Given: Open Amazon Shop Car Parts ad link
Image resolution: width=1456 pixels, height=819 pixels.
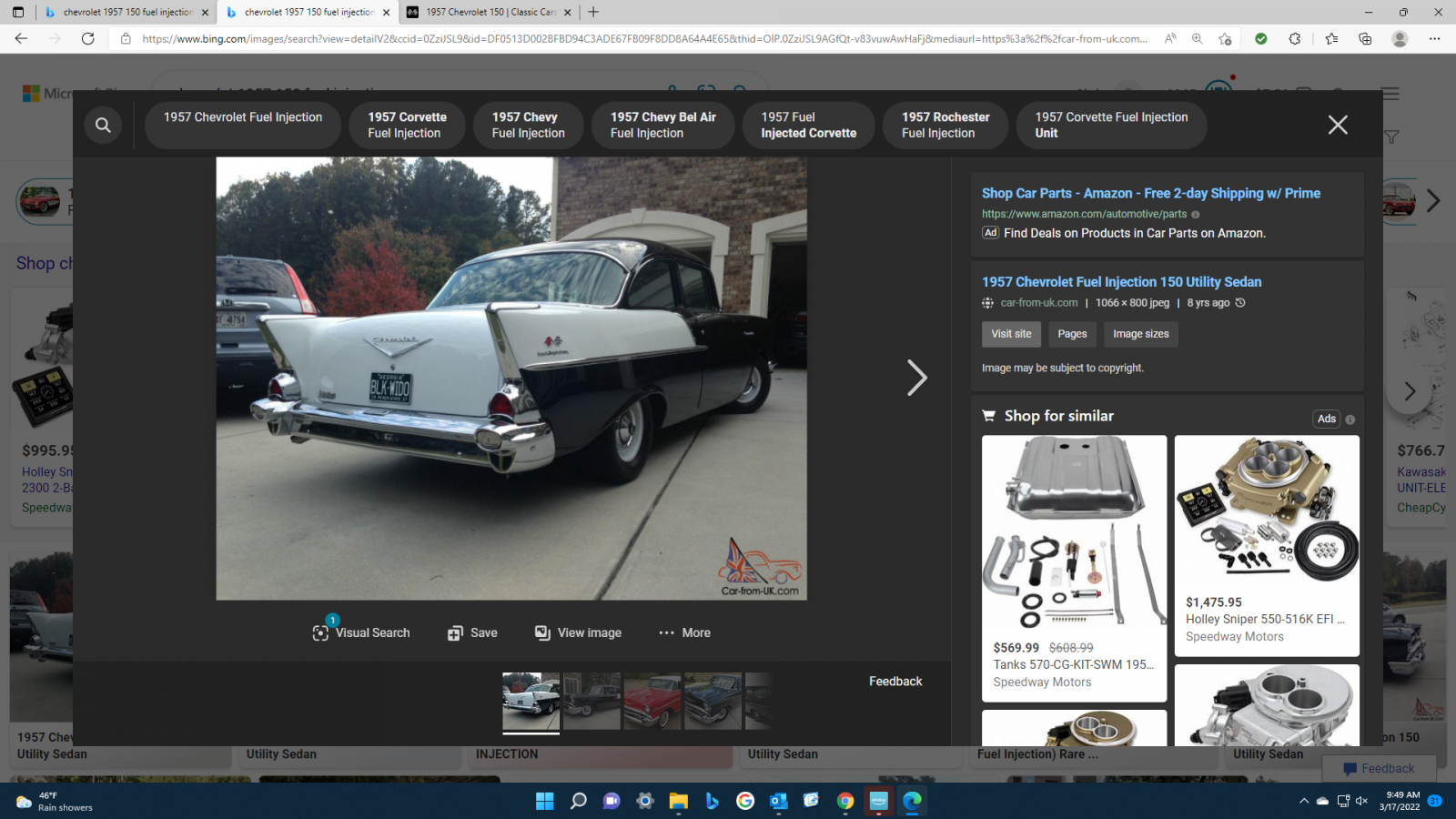Looking at the screenshot, I should (x=1150, y=193).
